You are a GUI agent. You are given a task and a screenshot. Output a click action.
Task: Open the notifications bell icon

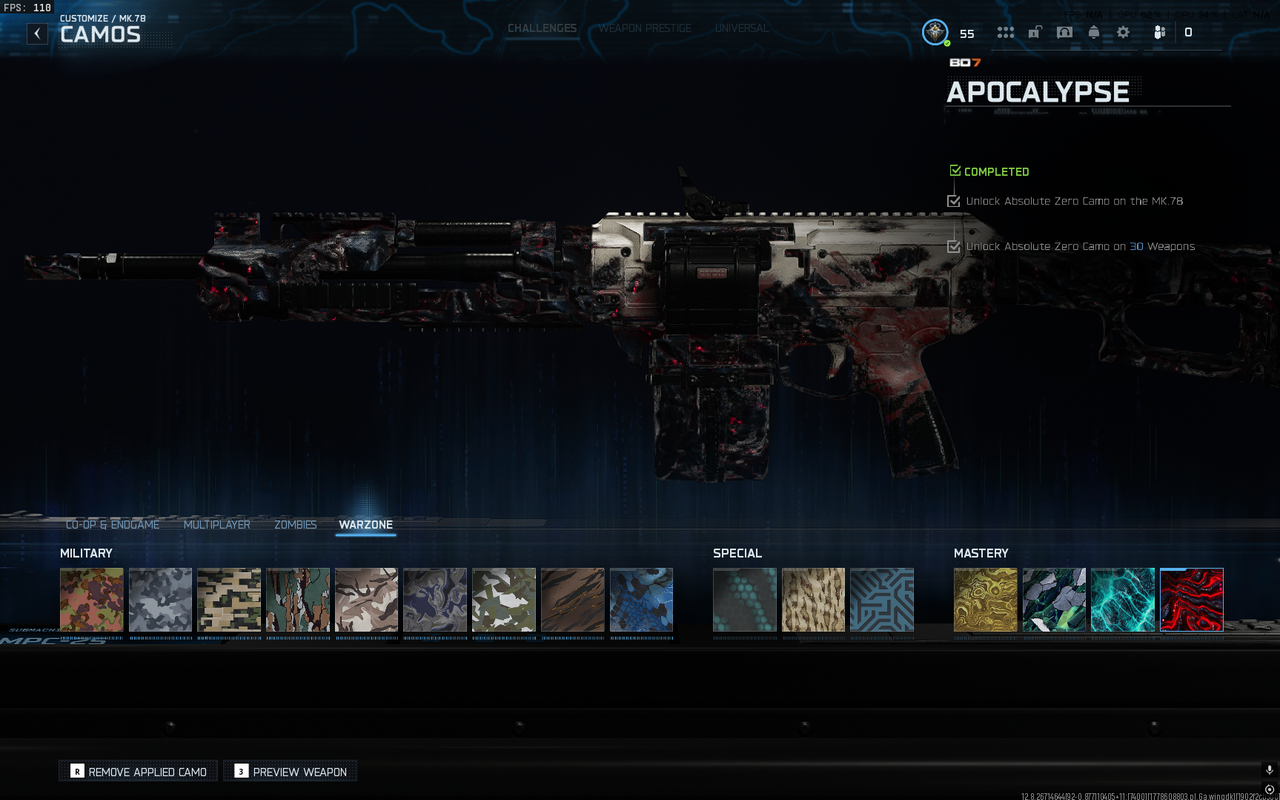[x=1094, y=32]
